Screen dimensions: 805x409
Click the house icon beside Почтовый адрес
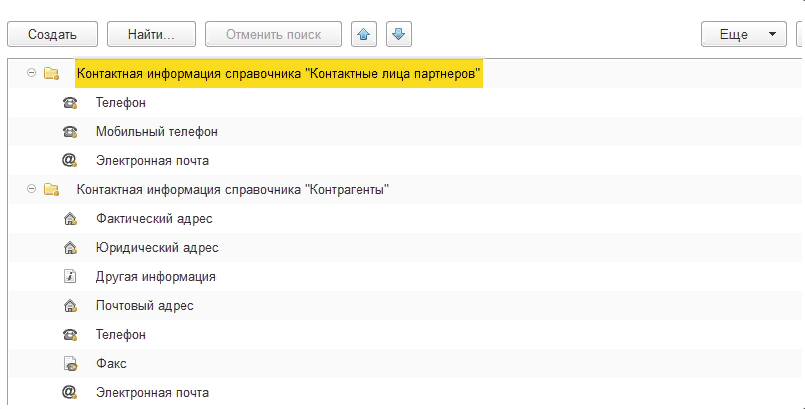click(70, 305)
